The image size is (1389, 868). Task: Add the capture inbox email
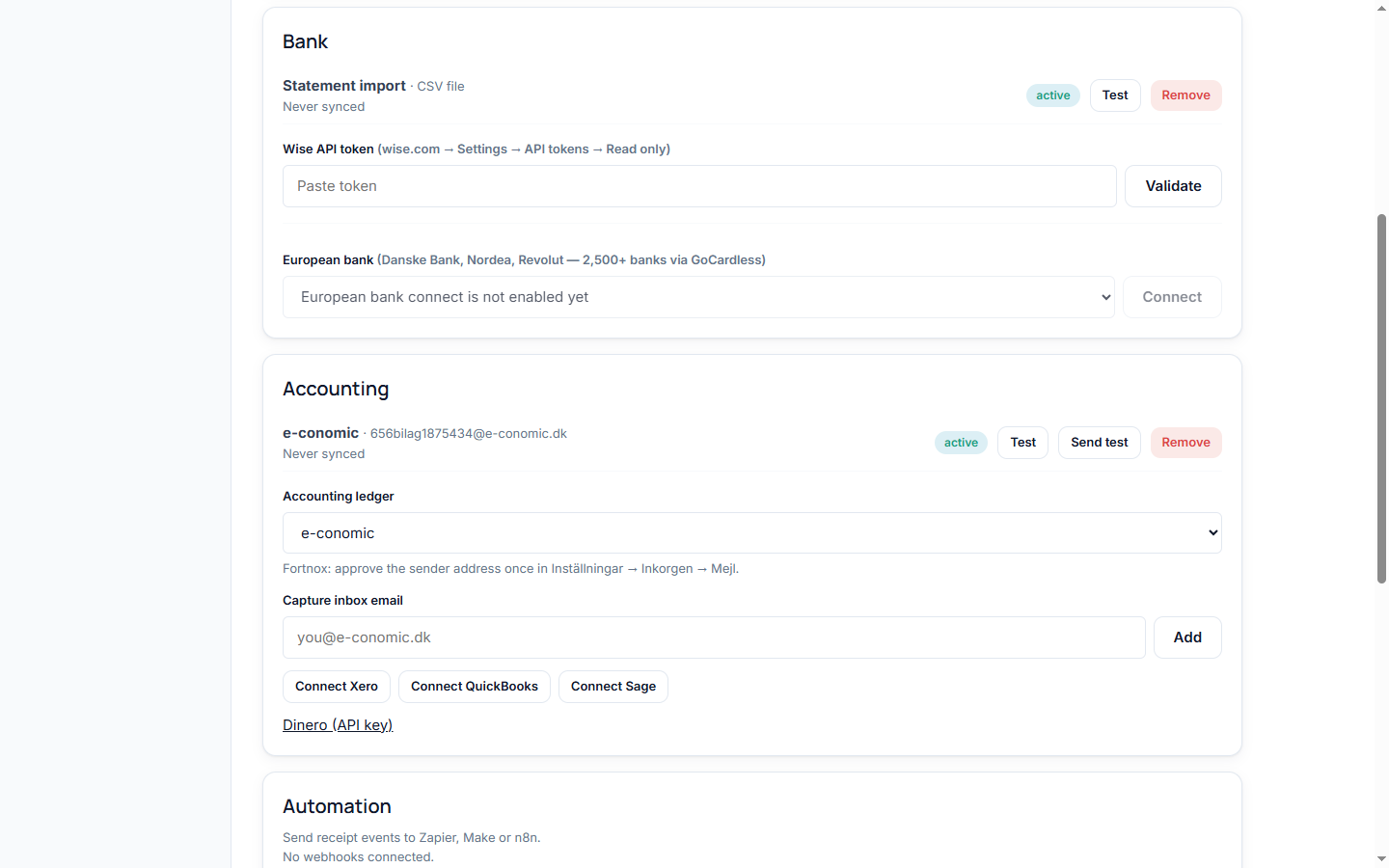click(1187, 637)
